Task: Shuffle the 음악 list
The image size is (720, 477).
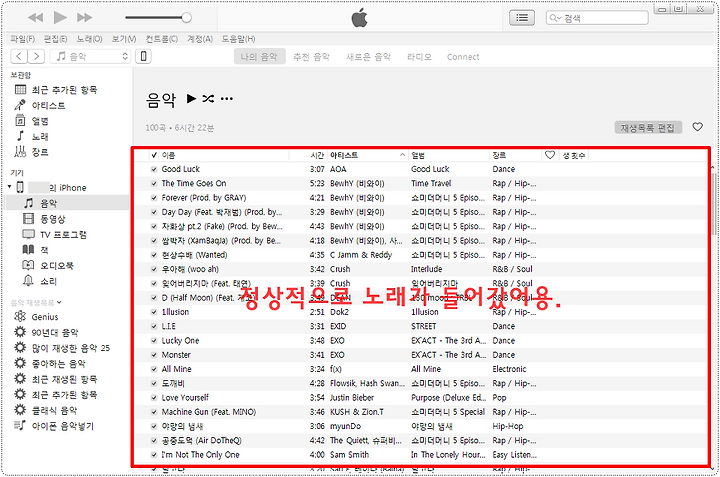Action: coord(208,98)
